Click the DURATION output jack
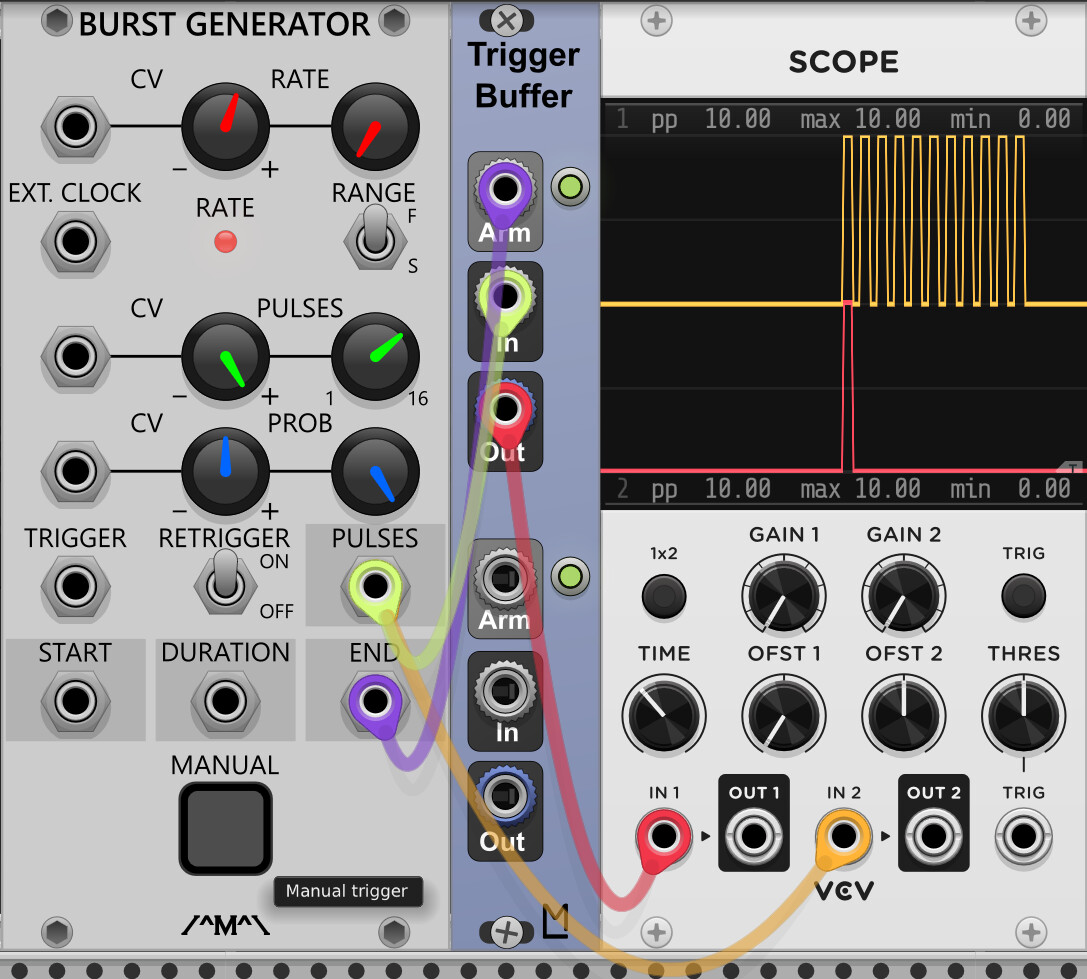The image size is (1087, 979). tap(225, 701)
